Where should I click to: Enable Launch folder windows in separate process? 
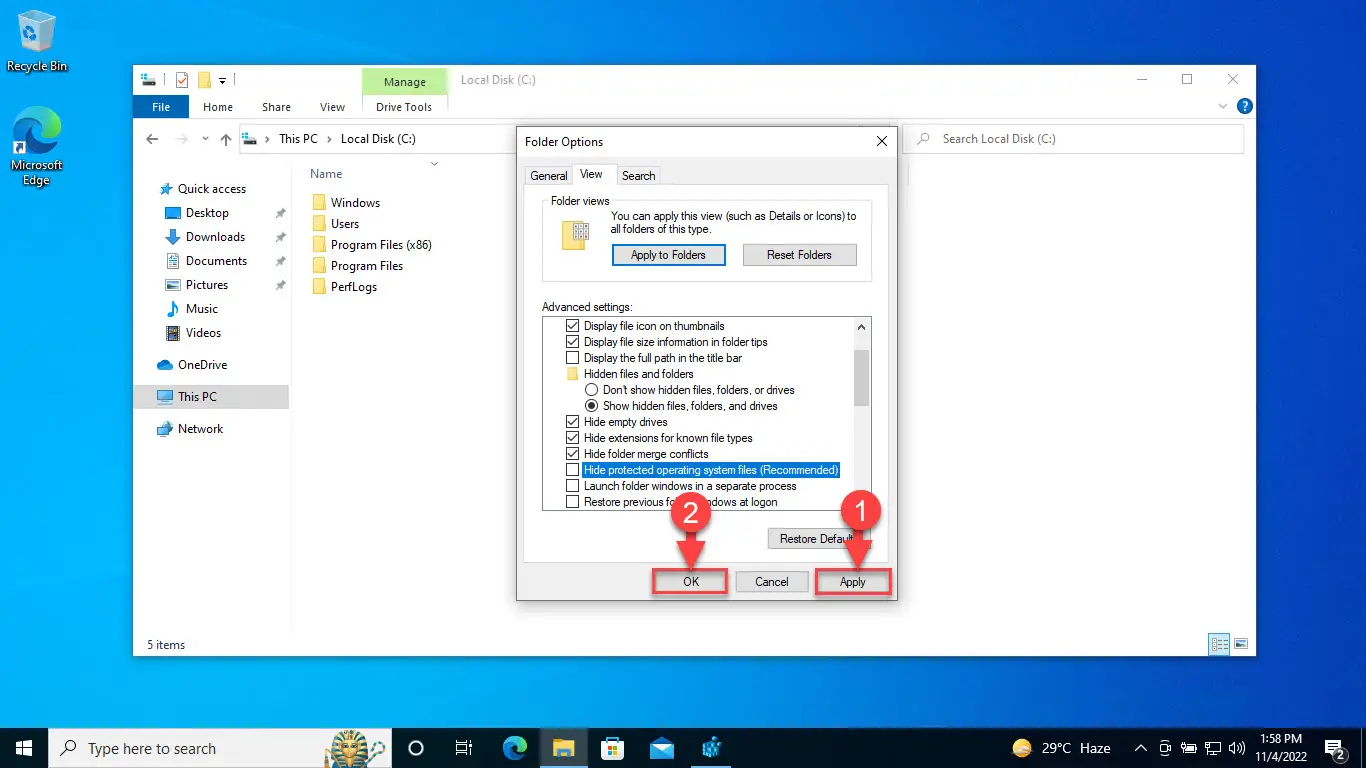[x=573, y=486]
